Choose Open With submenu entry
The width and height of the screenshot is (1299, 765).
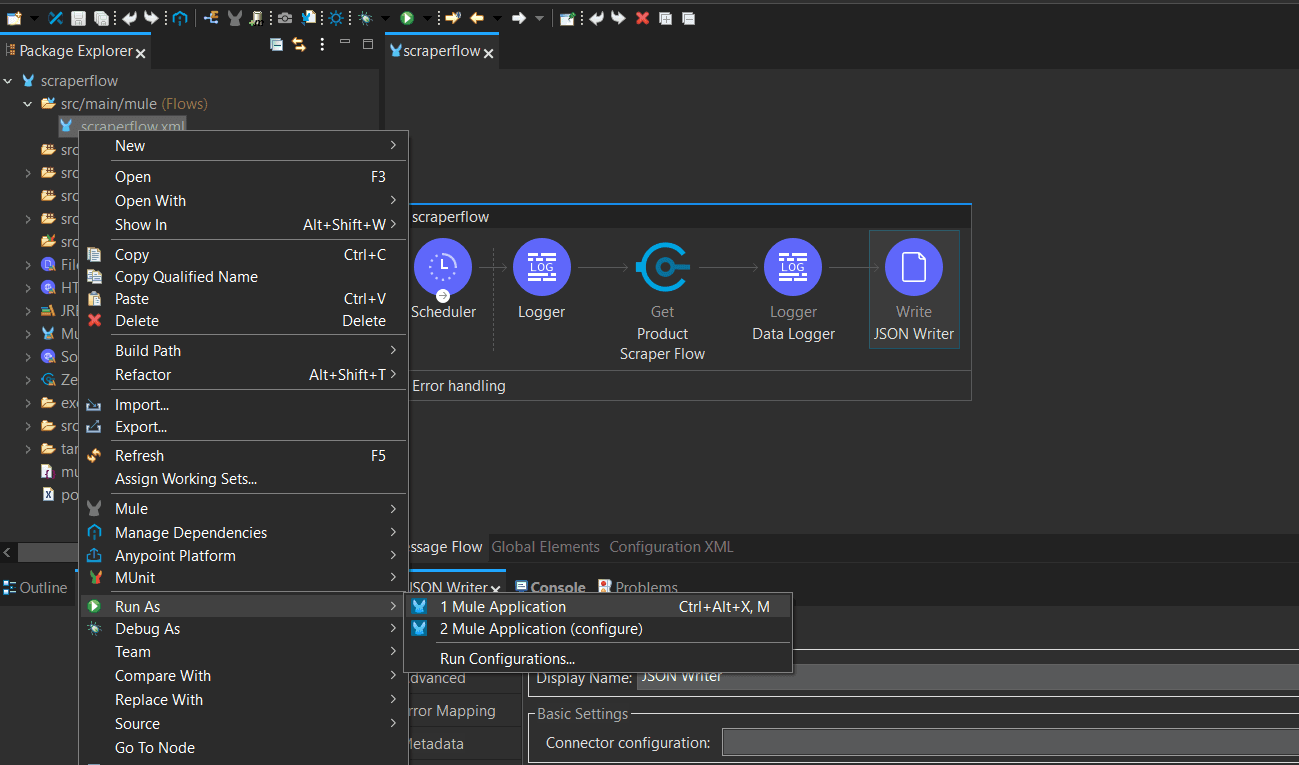245,201
